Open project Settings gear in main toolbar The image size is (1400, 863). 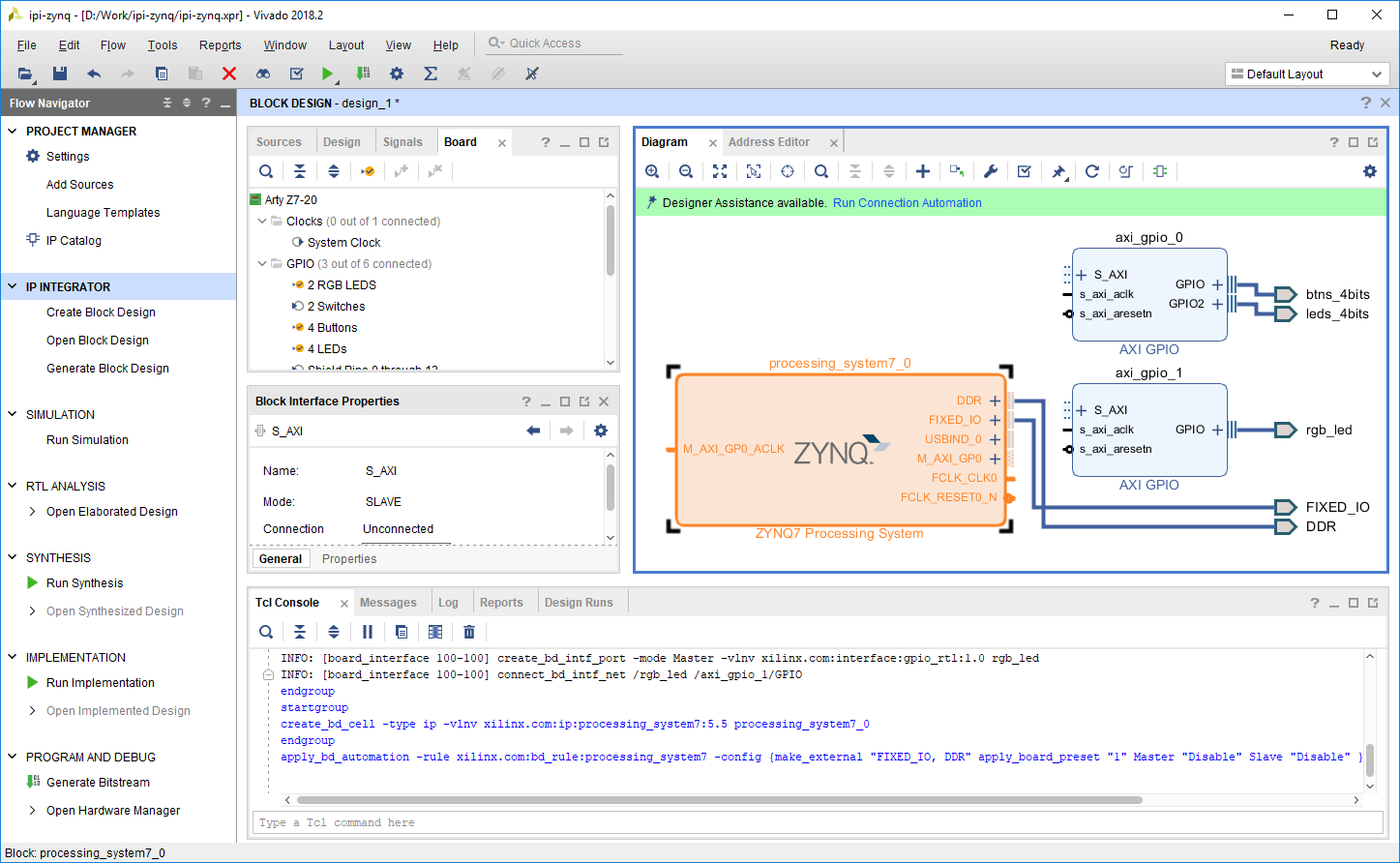coord(397,74)
